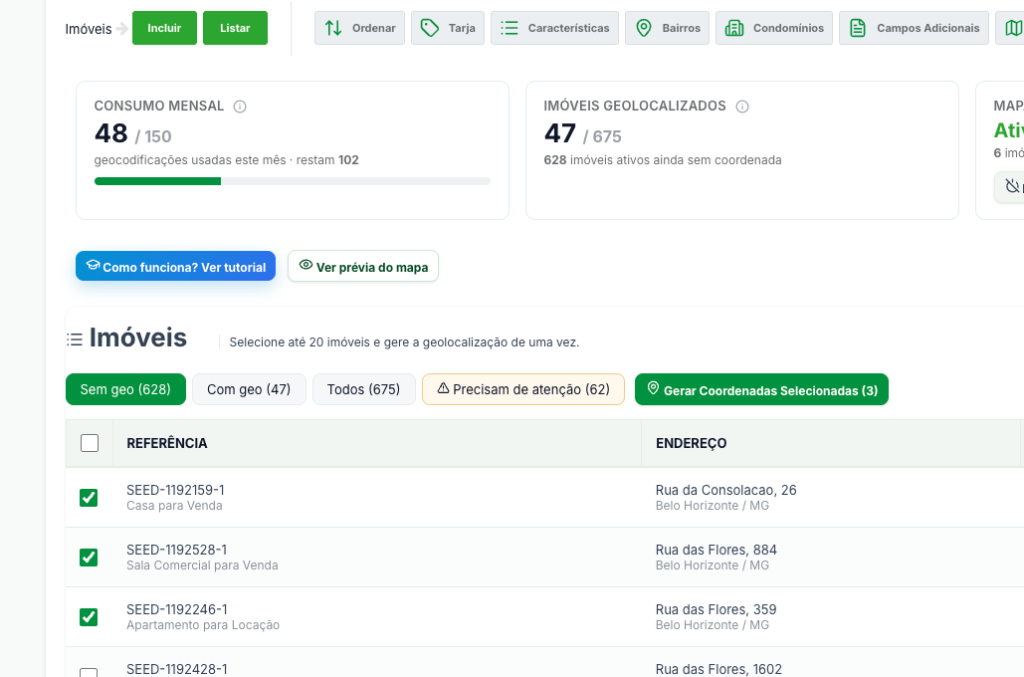Click address Rua das Flores, 1602

(x=718, y=669)
